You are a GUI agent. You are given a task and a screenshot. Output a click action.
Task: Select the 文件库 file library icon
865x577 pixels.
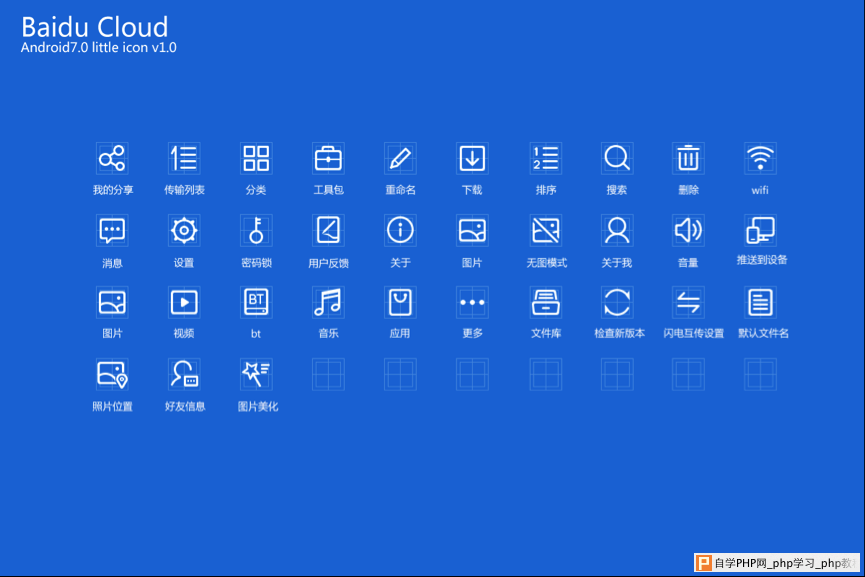click(546, 302)
